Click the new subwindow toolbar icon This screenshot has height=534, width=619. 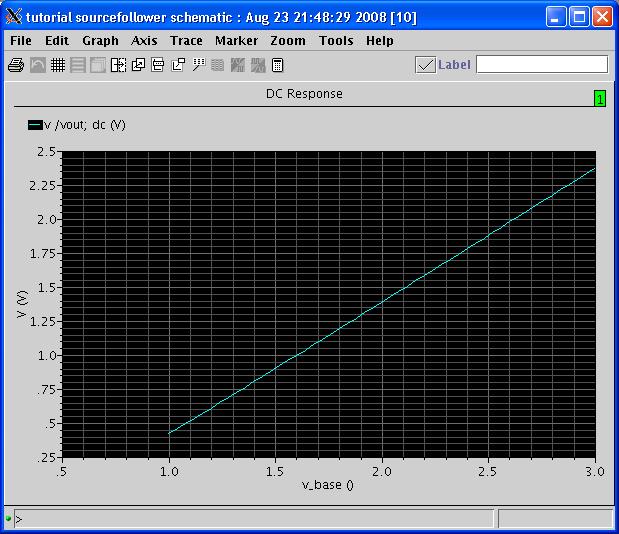[x=138, y=65]
